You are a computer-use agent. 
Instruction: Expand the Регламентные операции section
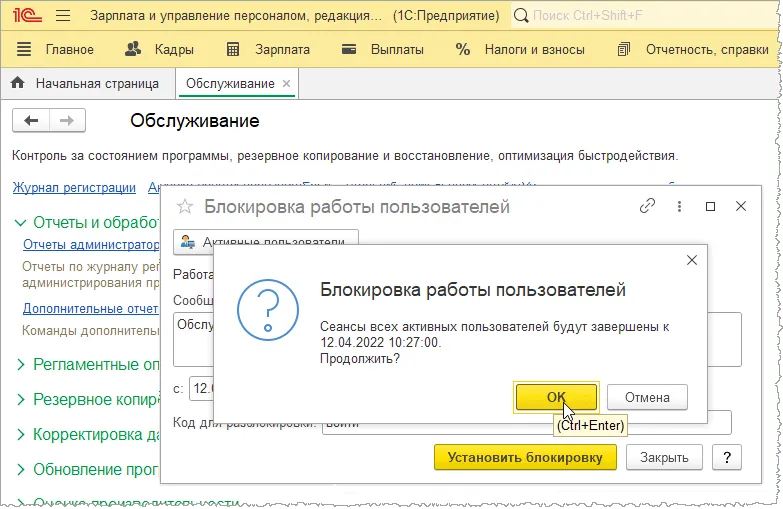pos(21,365)
